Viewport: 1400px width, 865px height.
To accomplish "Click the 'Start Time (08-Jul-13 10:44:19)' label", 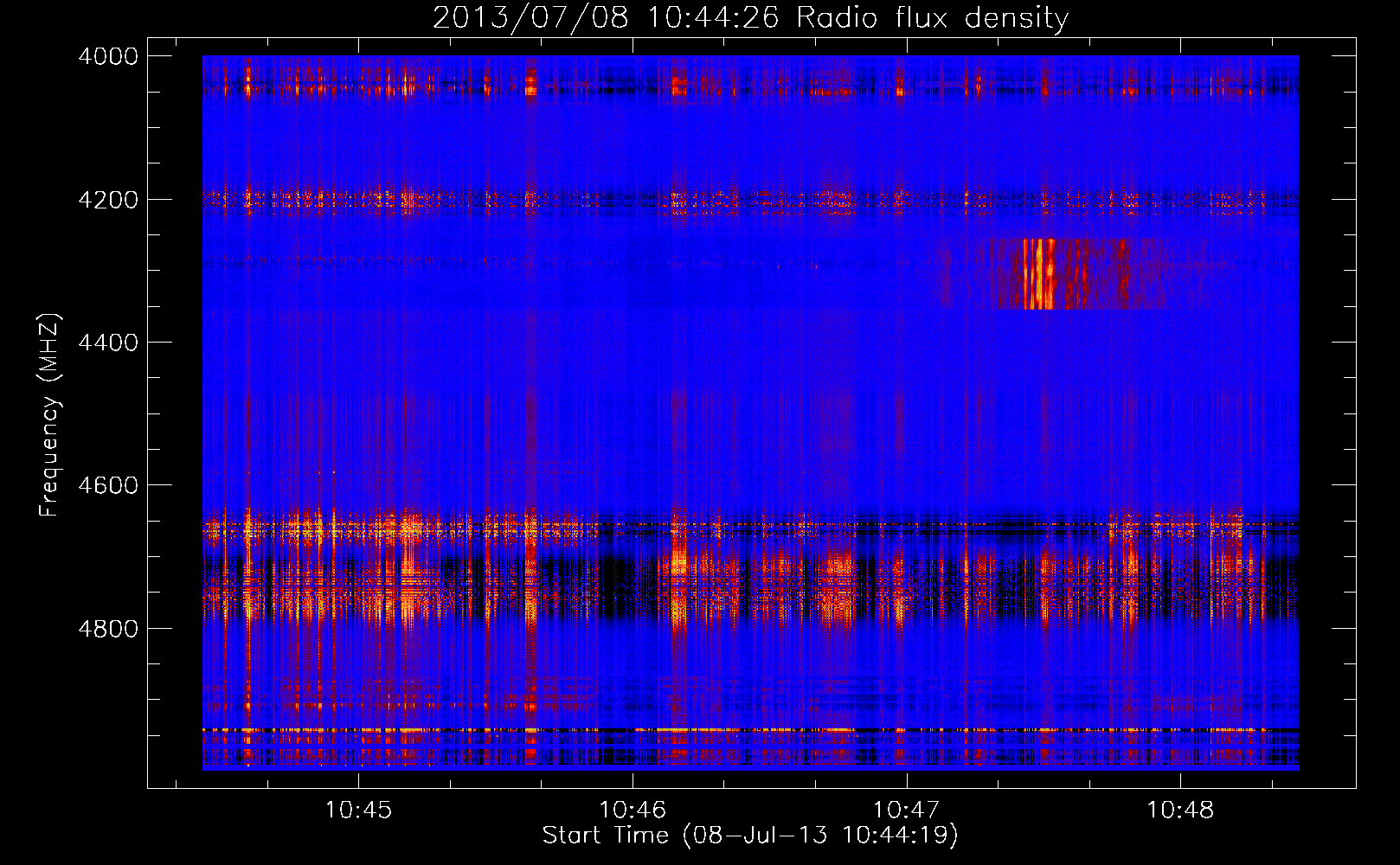I will click(x=750, y=836).
